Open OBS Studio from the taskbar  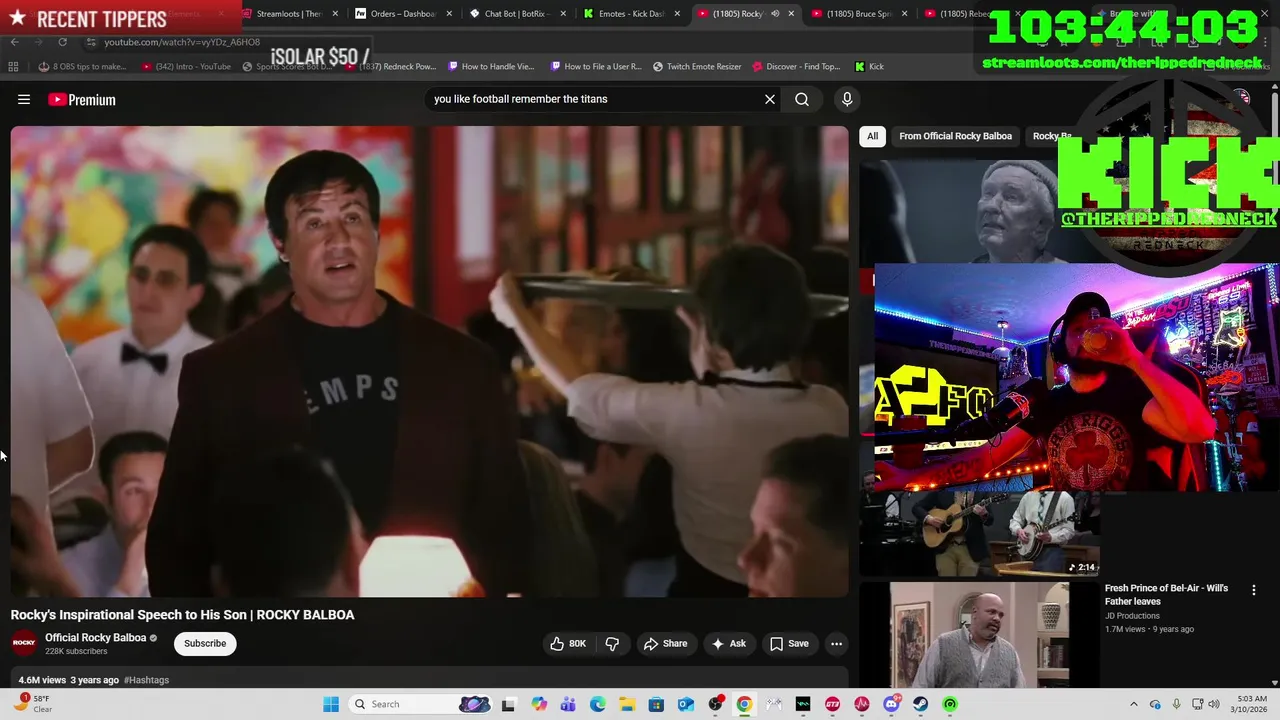click(x=715, y=704)
